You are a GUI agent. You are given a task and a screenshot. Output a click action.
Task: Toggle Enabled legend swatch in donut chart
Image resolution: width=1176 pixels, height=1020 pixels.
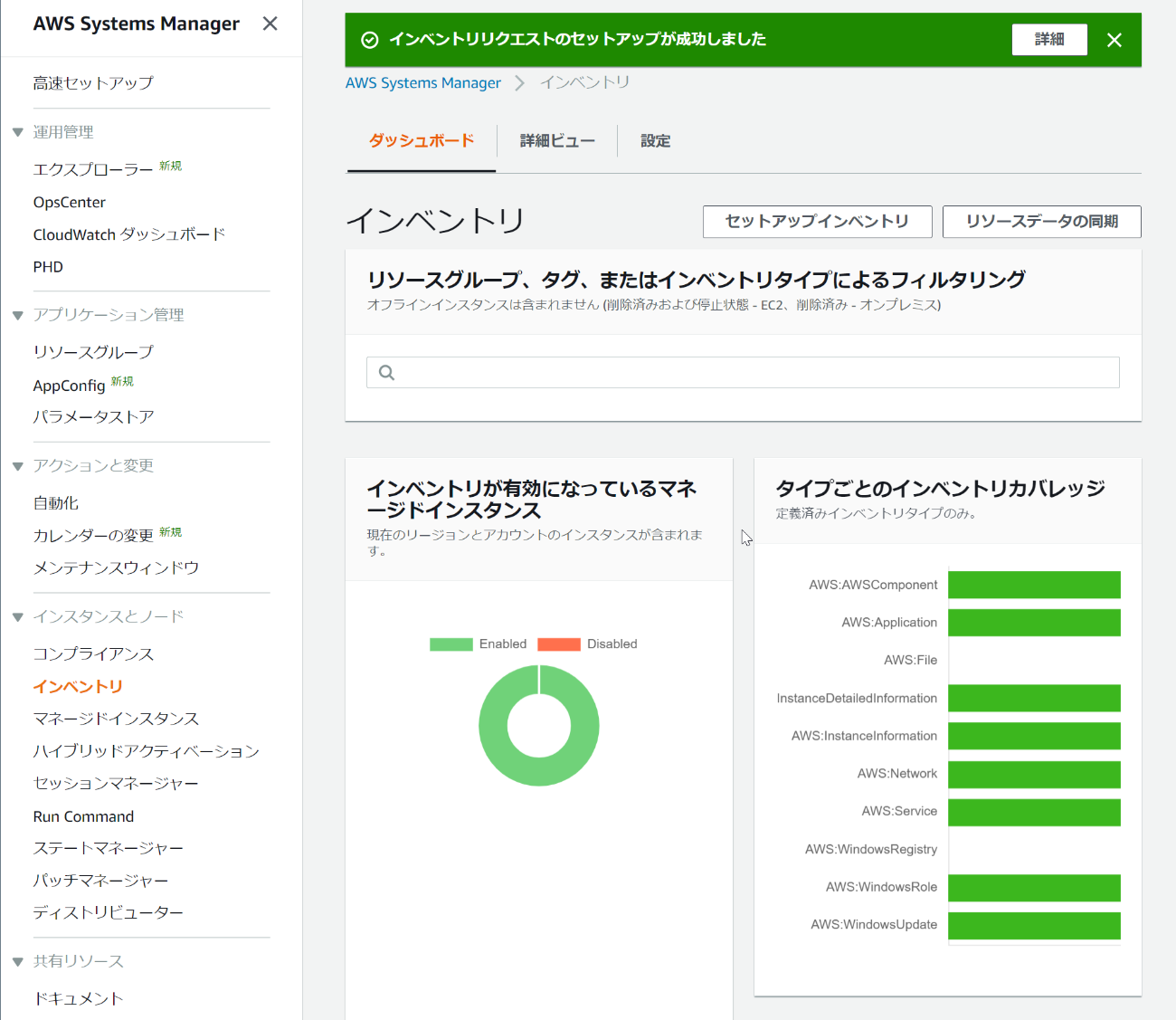click(x=451, y=644)
